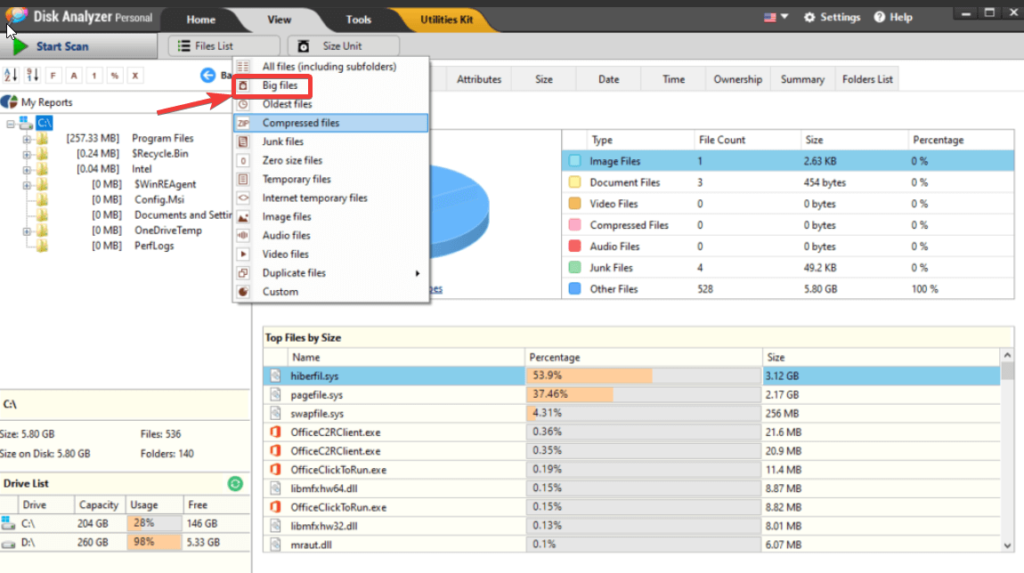Screen dimensions: 1024x573
Task: Click the X toolbar icon
Action: click(x=135, y=76)
